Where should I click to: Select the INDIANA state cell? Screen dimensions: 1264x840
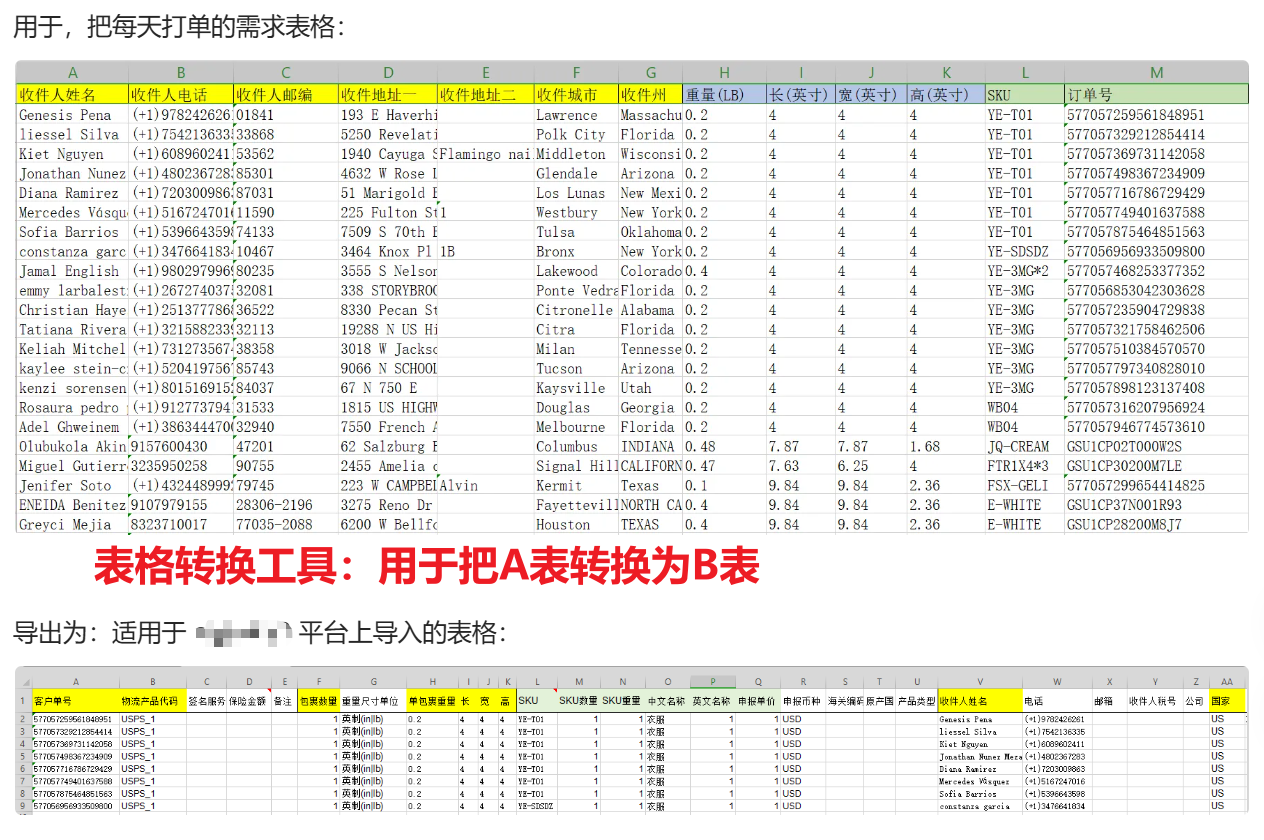click(650, 446)
